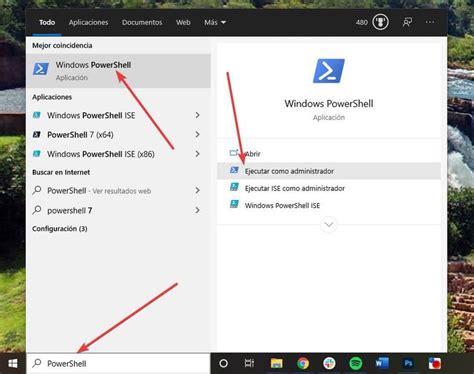Click the Cortana circle icon in taskbar
Viewport: 474px width, 374px height.
pyautogui.click(x=224, y=363)
